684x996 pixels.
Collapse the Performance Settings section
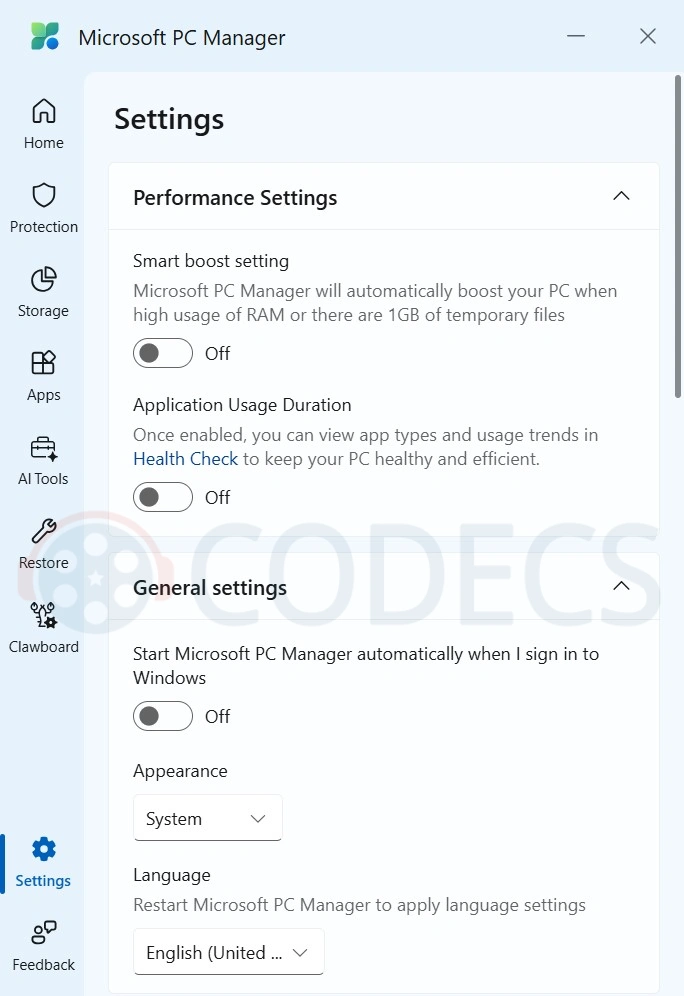click(621, 196)
